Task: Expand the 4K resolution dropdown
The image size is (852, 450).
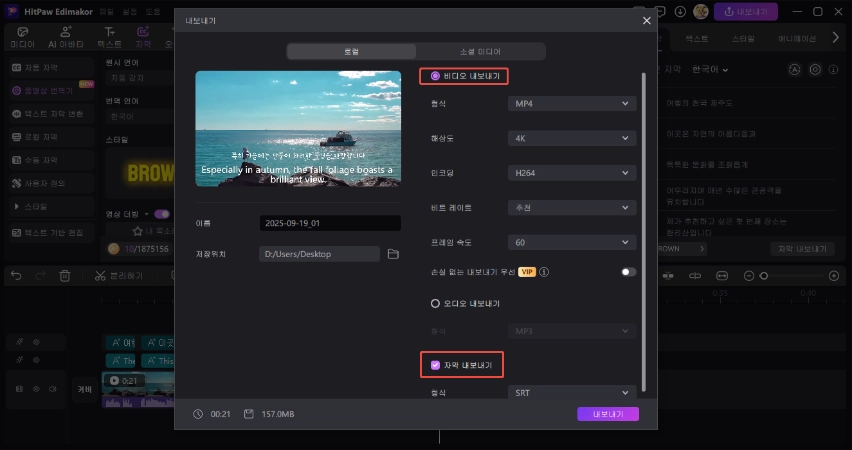Action: (x=571, y=138)
